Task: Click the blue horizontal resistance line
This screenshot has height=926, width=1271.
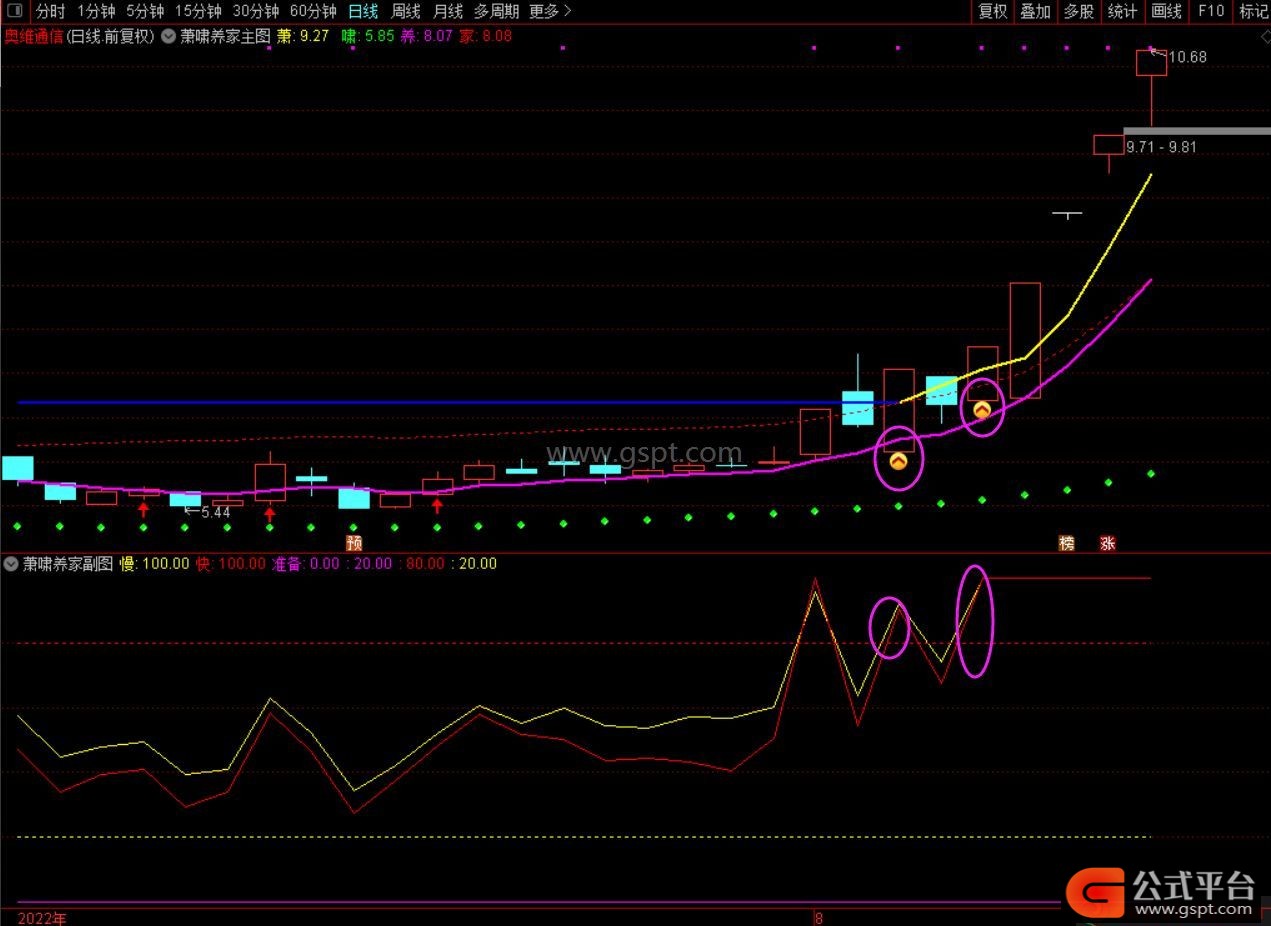Action: tap(458, 403)
